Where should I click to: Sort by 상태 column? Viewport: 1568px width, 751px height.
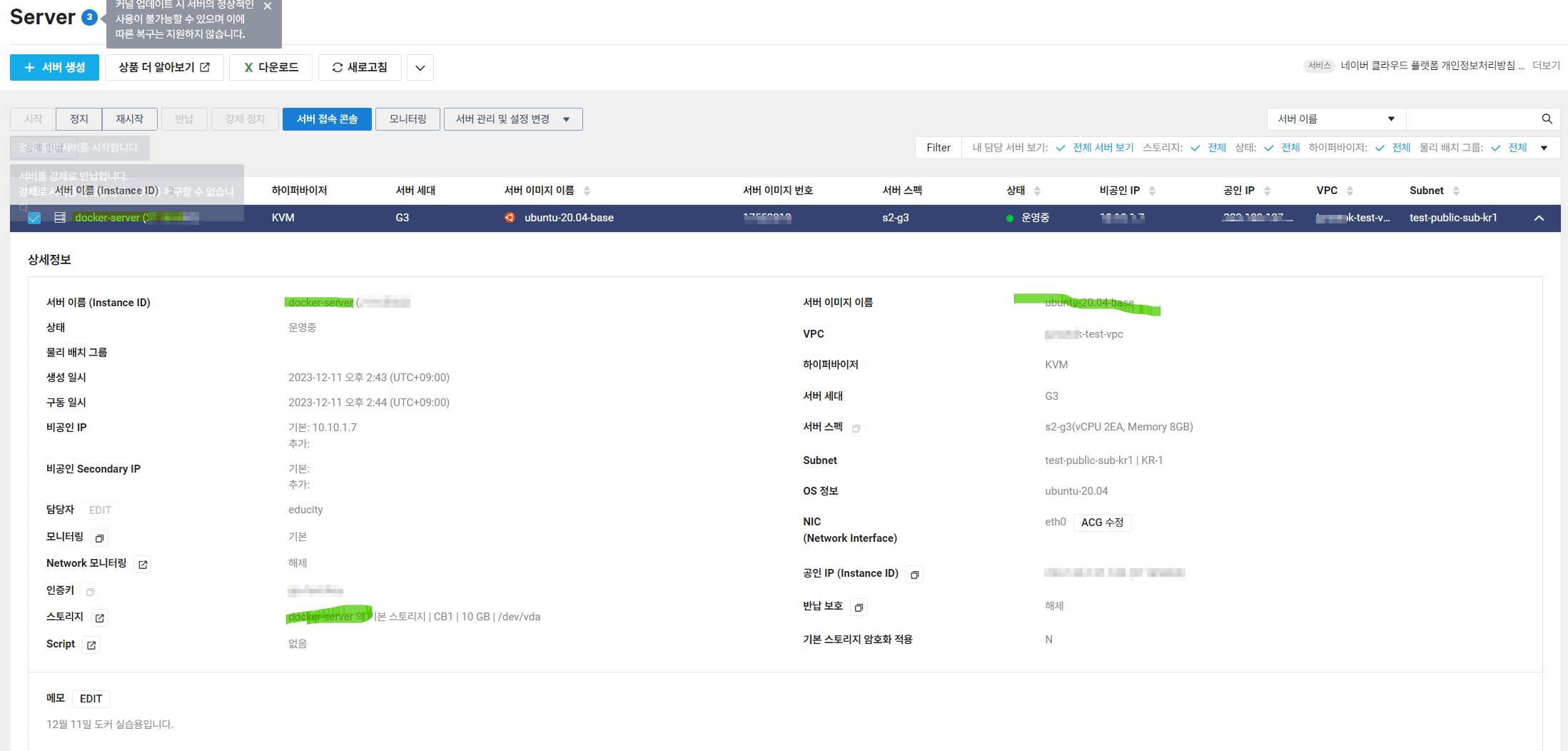pyautogui.click(x=1037, y=191)
